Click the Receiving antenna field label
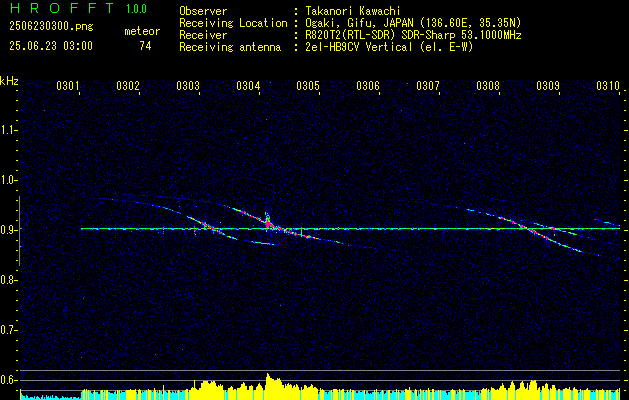This screenshot has width=629, height=400. pos(230,47)
